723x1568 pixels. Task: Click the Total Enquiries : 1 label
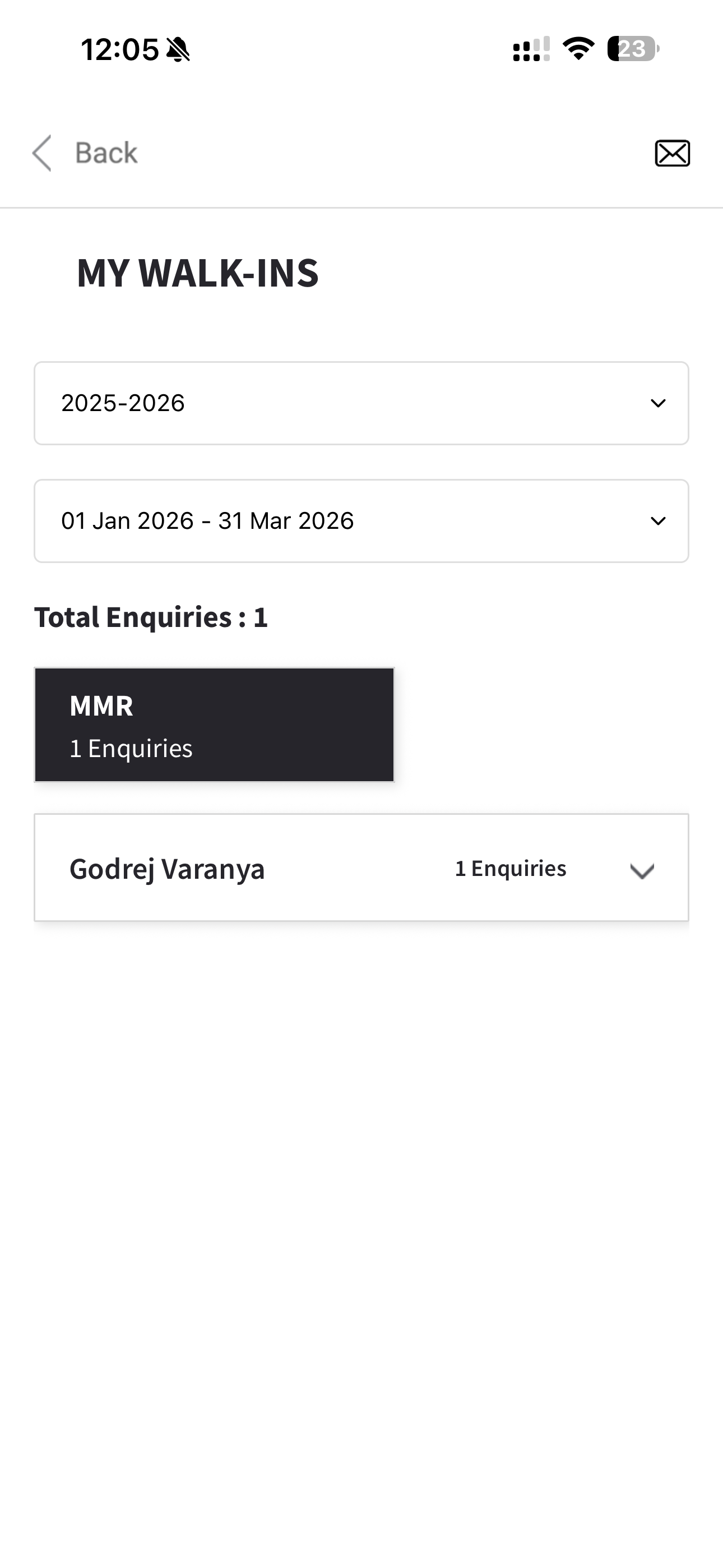tap(151, 617)
